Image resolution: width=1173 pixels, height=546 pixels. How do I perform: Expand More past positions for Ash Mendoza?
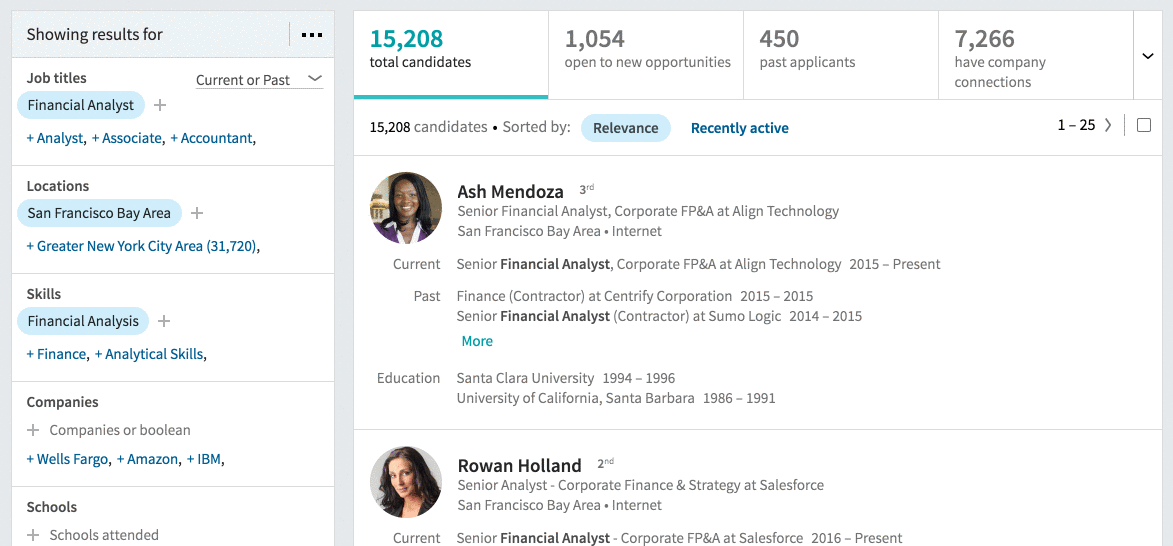[477, 341]
